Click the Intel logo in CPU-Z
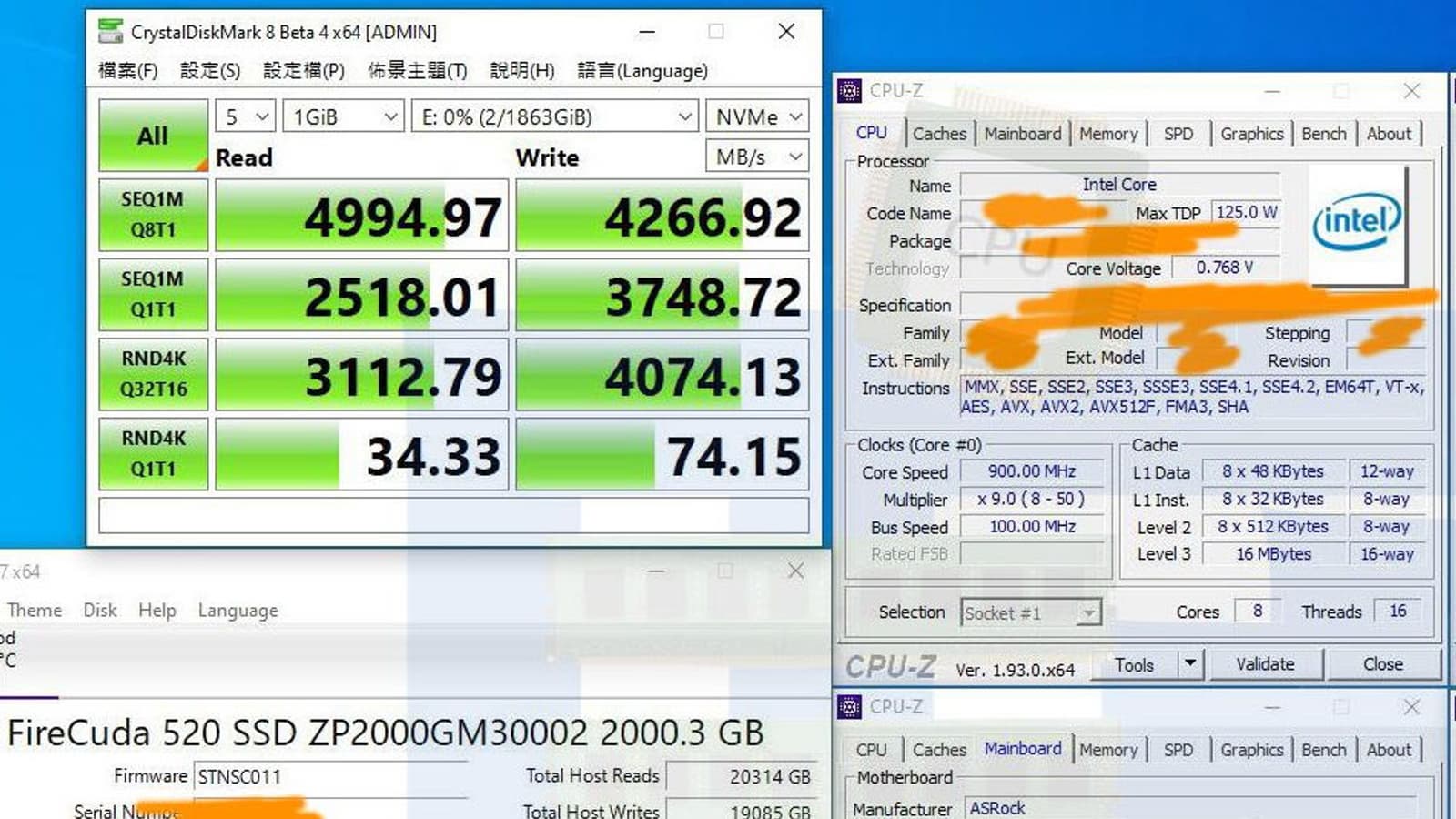 [x=1356, y=224]
